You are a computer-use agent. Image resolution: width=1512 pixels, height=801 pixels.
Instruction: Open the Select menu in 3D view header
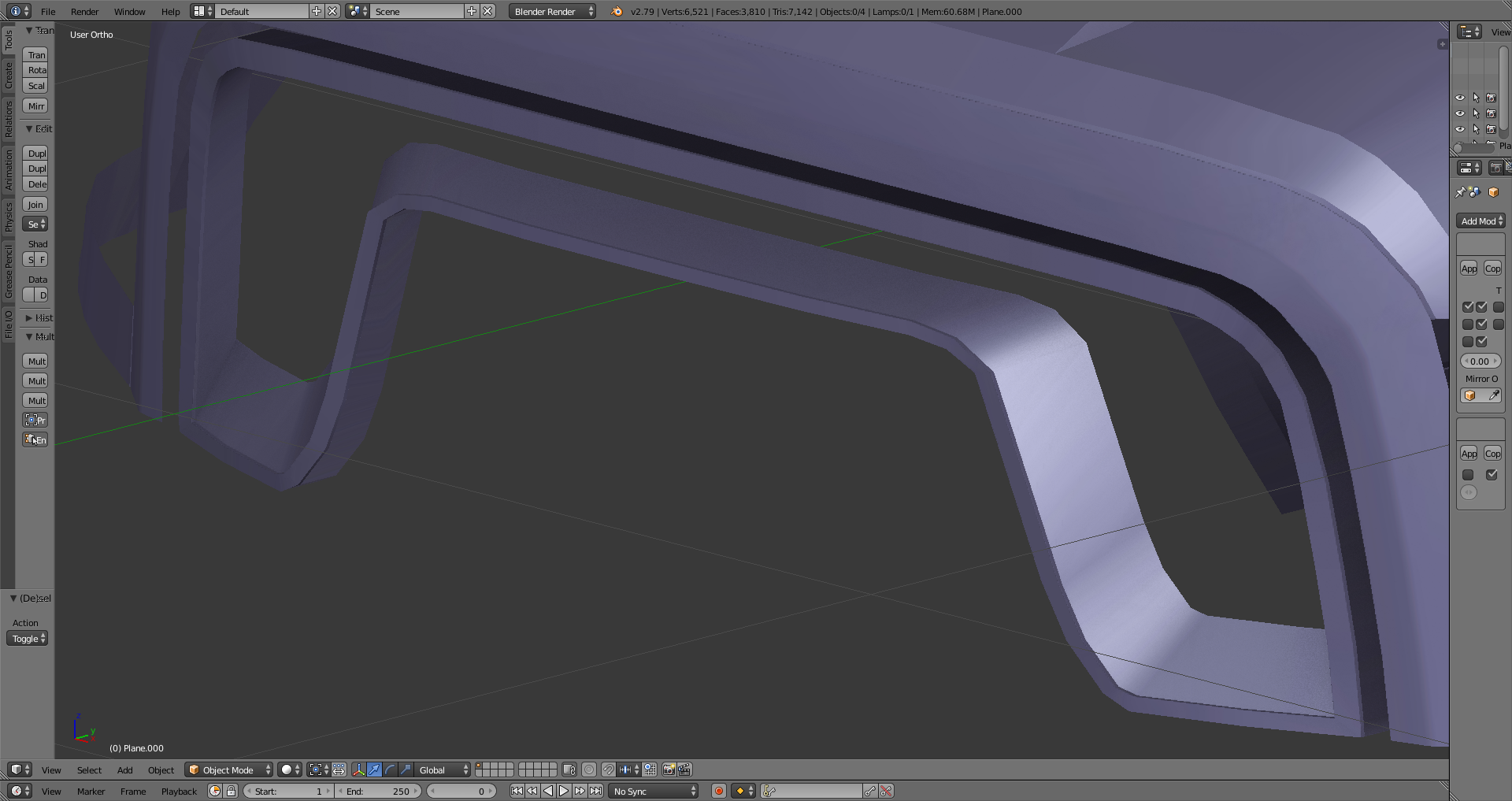point(89,769)
